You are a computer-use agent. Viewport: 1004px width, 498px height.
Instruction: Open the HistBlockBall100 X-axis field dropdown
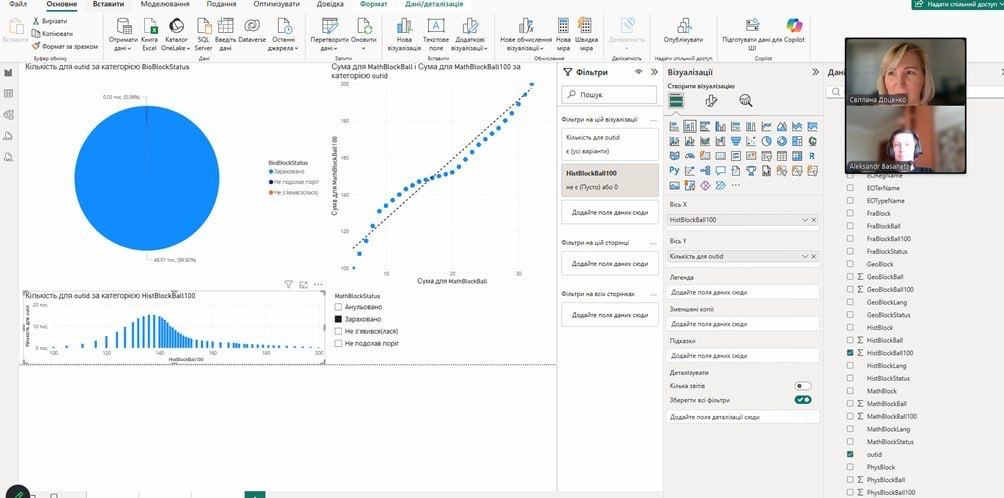805,219
